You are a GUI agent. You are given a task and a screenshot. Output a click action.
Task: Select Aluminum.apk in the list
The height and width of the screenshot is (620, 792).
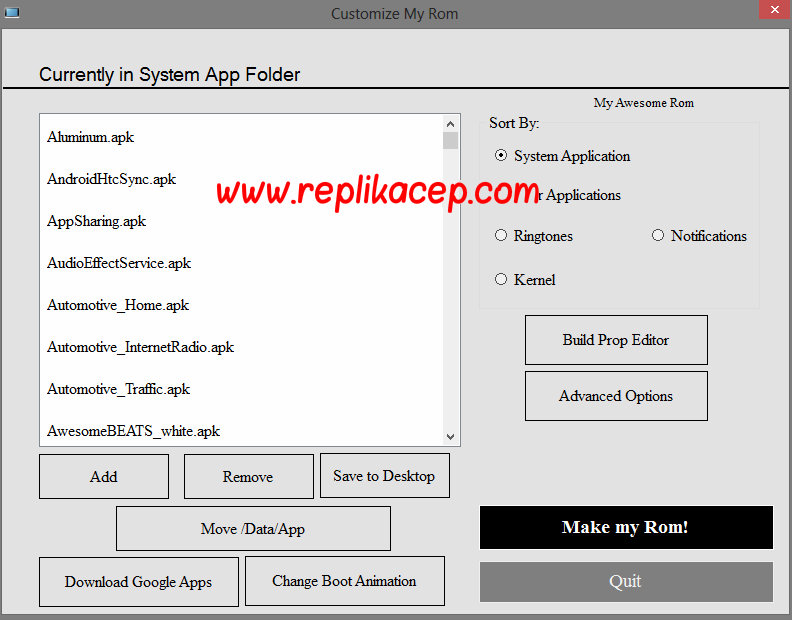(91, 137)
